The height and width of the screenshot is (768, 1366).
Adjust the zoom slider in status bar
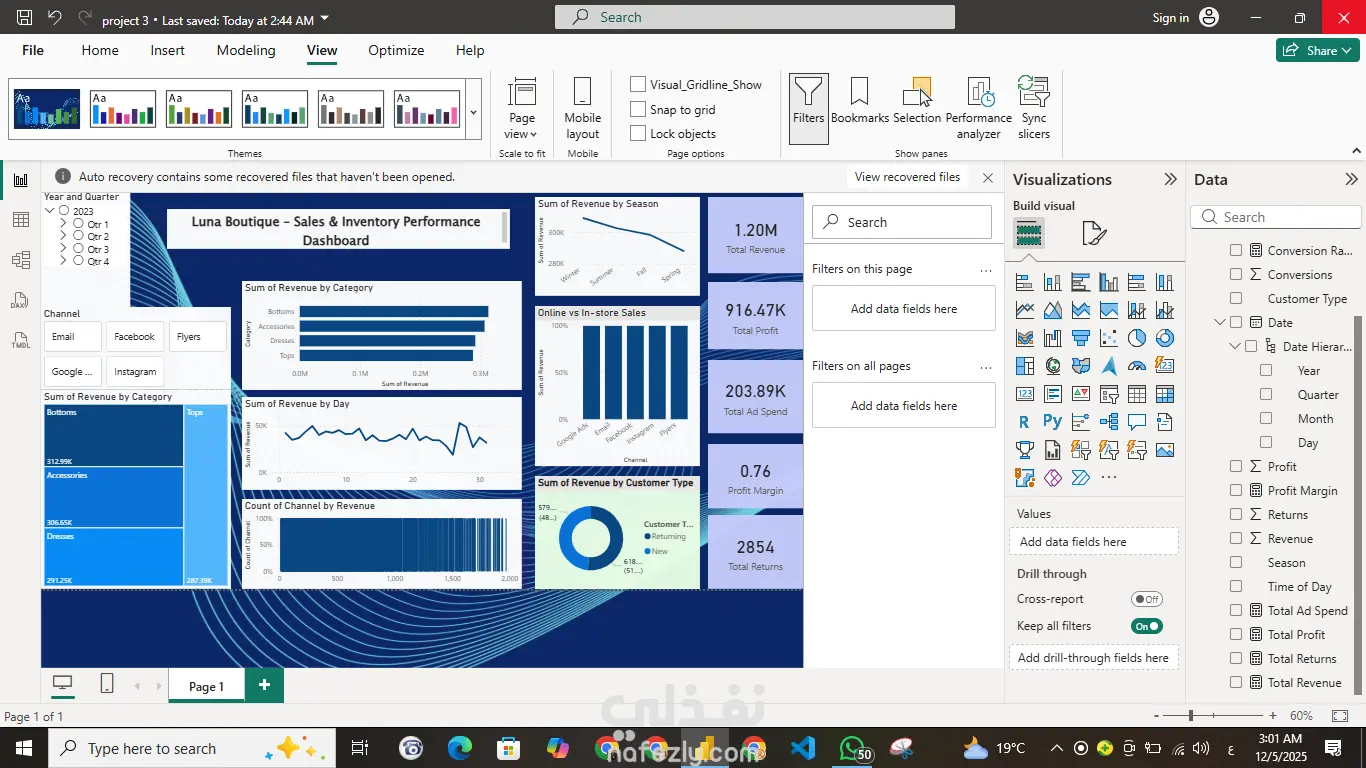[1191, 716]
